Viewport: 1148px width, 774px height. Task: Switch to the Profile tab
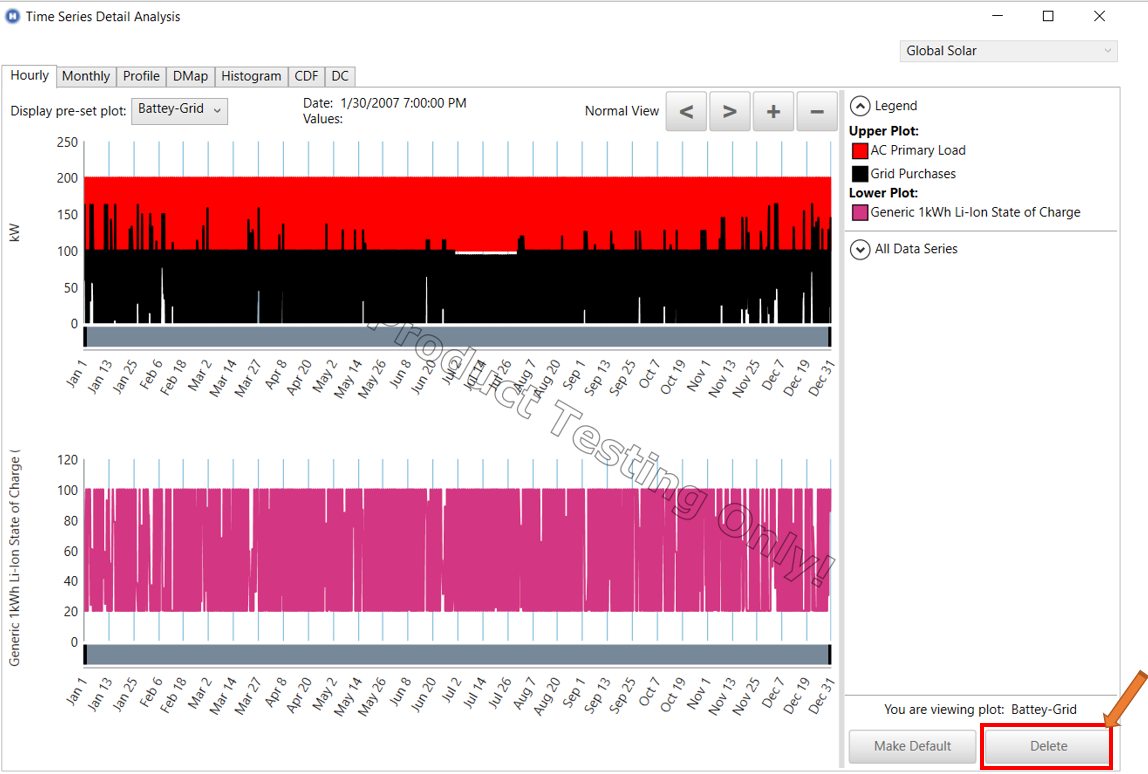click(x=141, y=76)
